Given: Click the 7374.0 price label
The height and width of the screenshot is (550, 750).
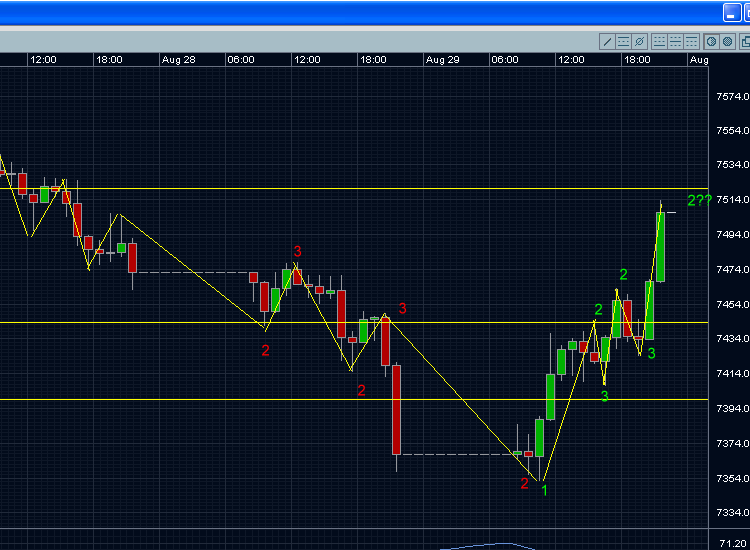Looking at the screenshot, I should point(732,443).
